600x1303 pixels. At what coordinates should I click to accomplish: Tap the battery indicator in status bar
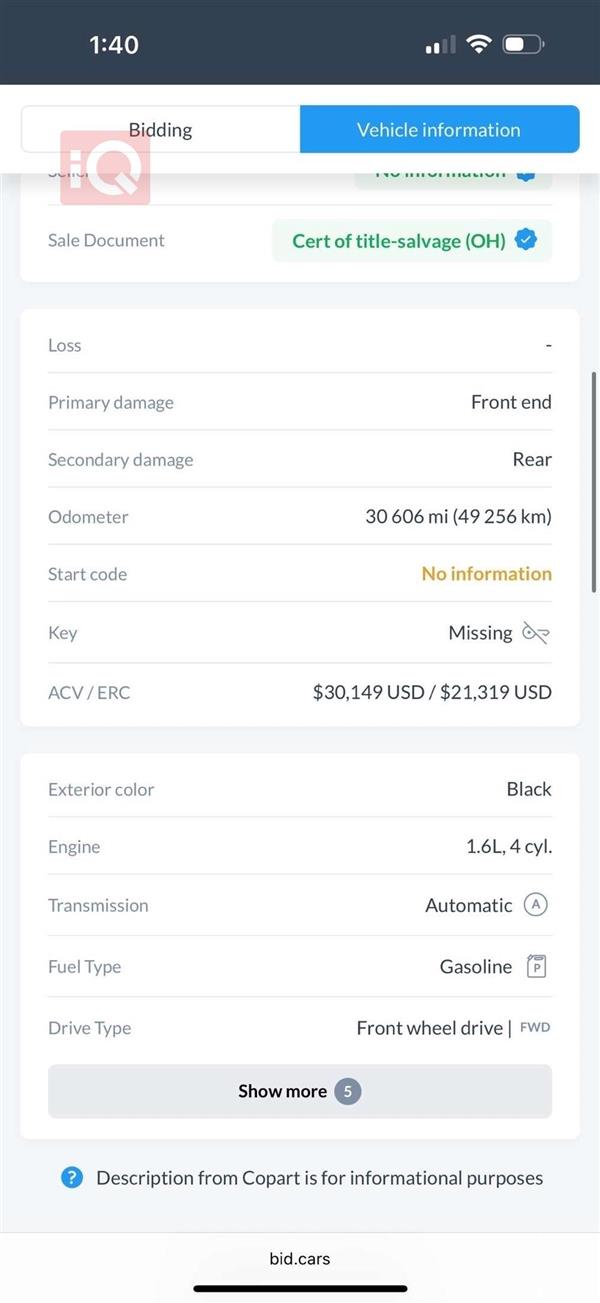(x=523, y=44)
